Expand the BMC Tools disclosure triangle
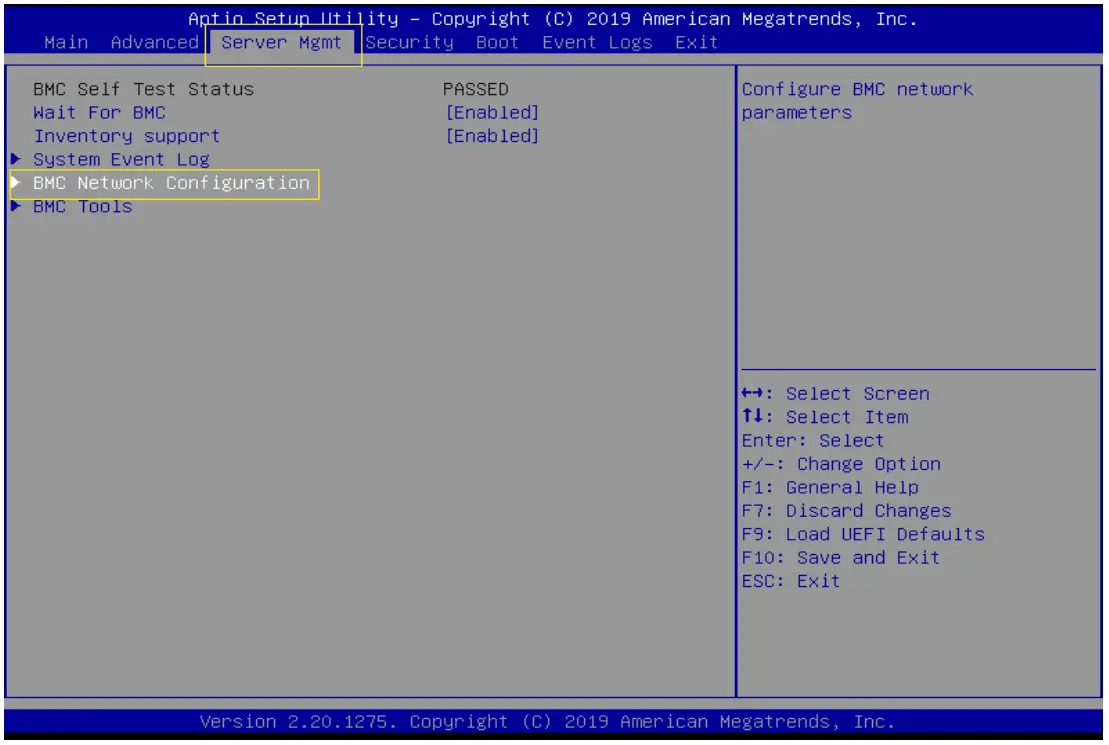Screen dimensions: 1109x745 [17, 206]
